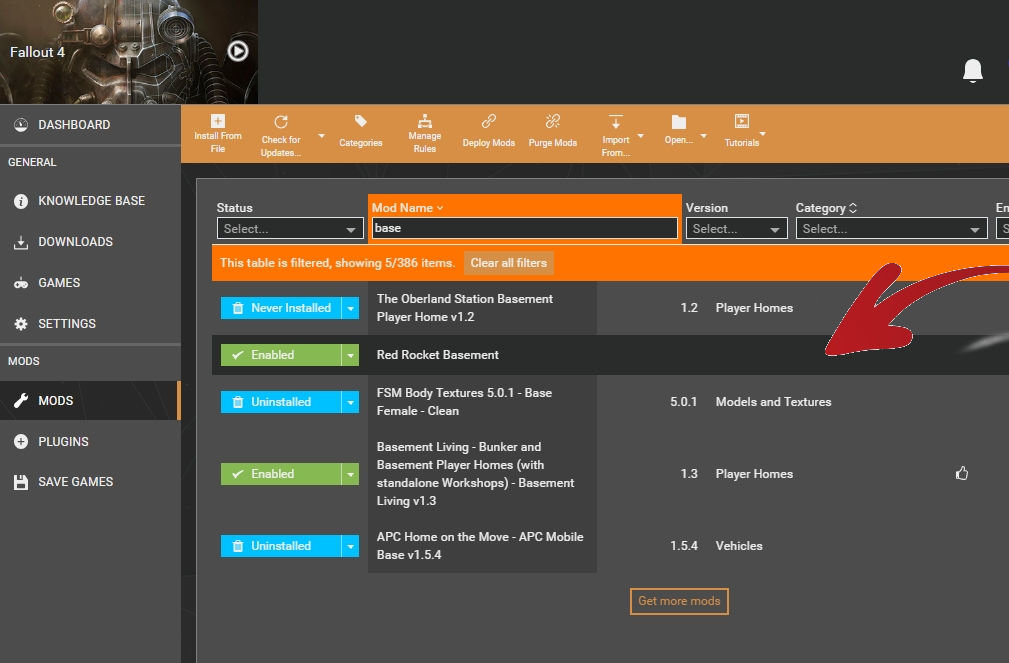This screenshot has height=663, width=1009.
Task: Open the Category filter dropdown
Action: 891,229
